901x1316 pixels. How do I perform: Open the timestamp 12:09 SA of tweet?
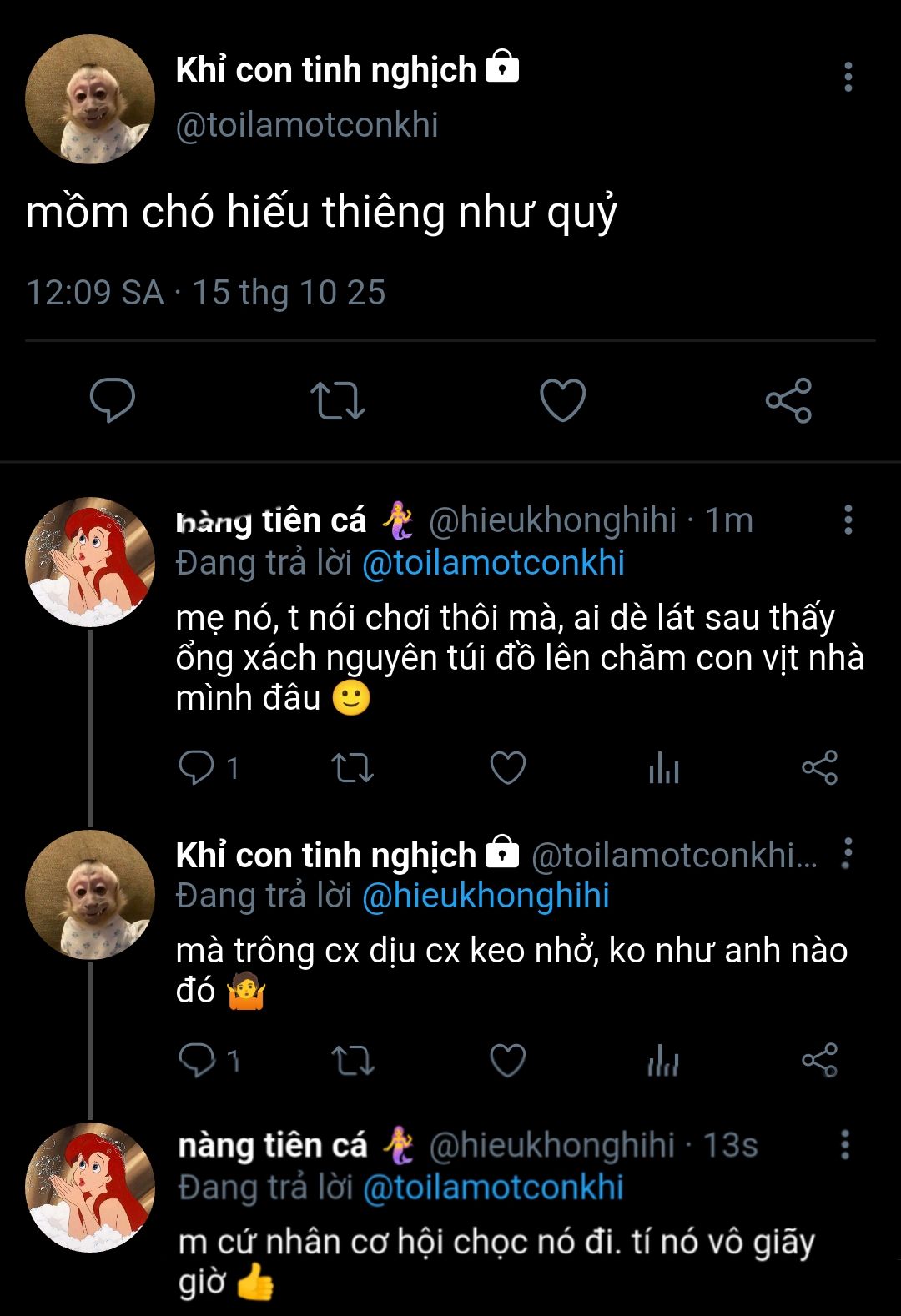point(94,293)
